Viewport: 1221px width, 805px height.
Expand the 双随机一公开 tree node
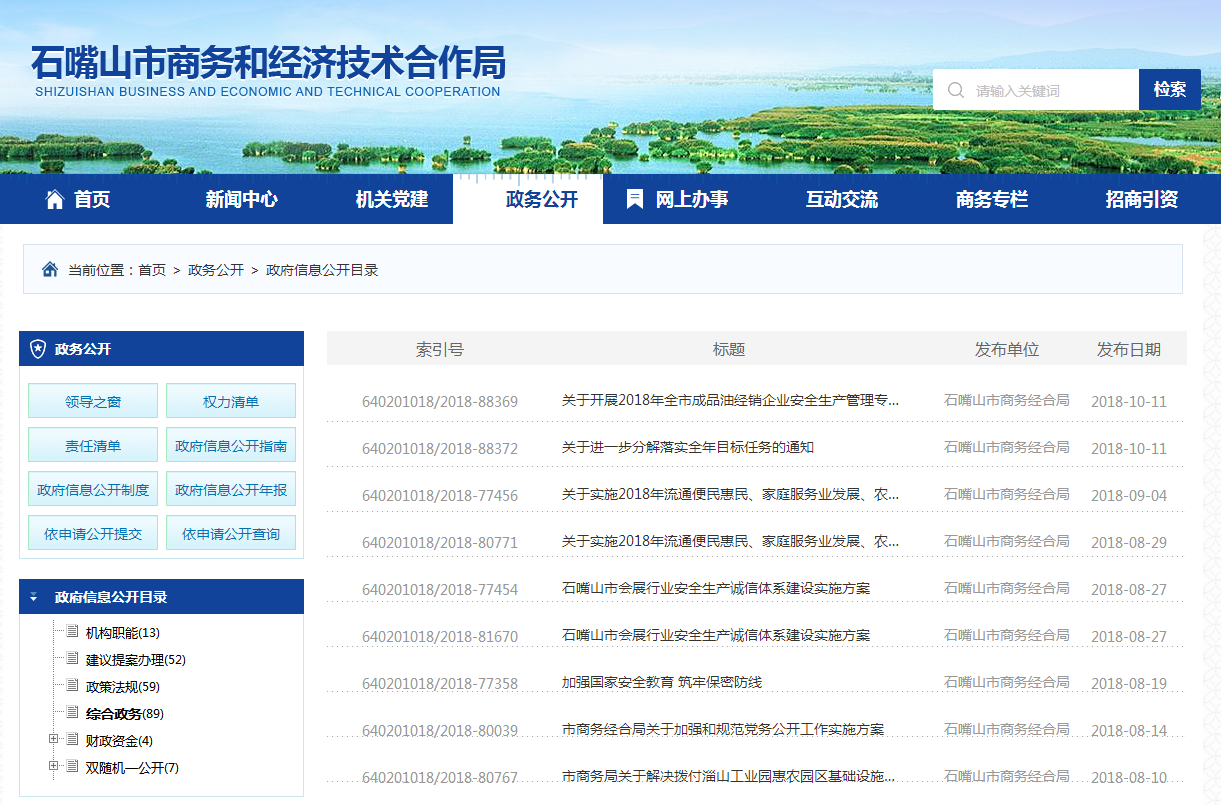(x=53, y=767)
